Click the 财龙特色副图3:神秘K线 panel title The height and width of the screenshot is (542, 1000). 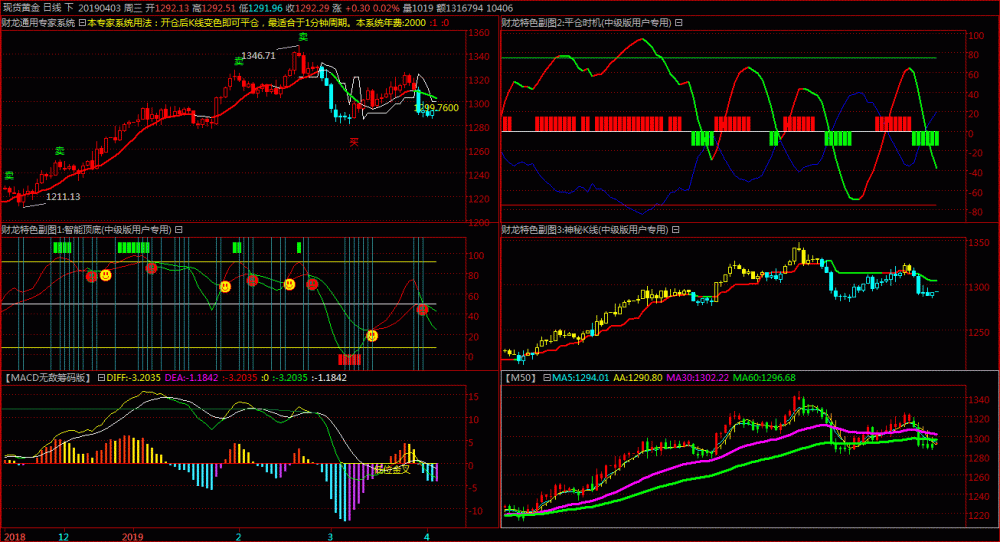585,230
